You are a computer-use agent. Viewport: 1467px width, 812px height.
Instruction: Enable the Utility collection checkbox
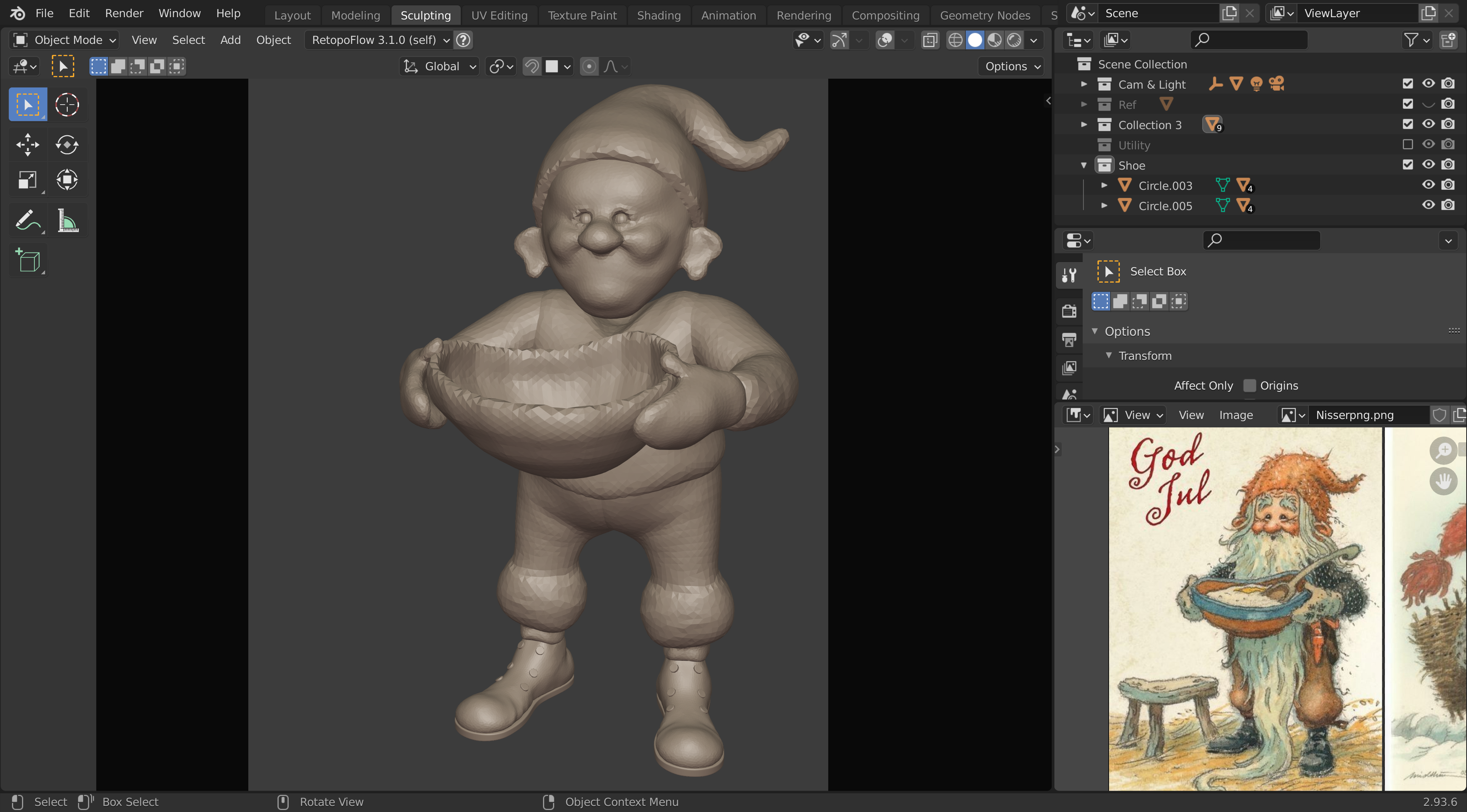click(1408, 145)
